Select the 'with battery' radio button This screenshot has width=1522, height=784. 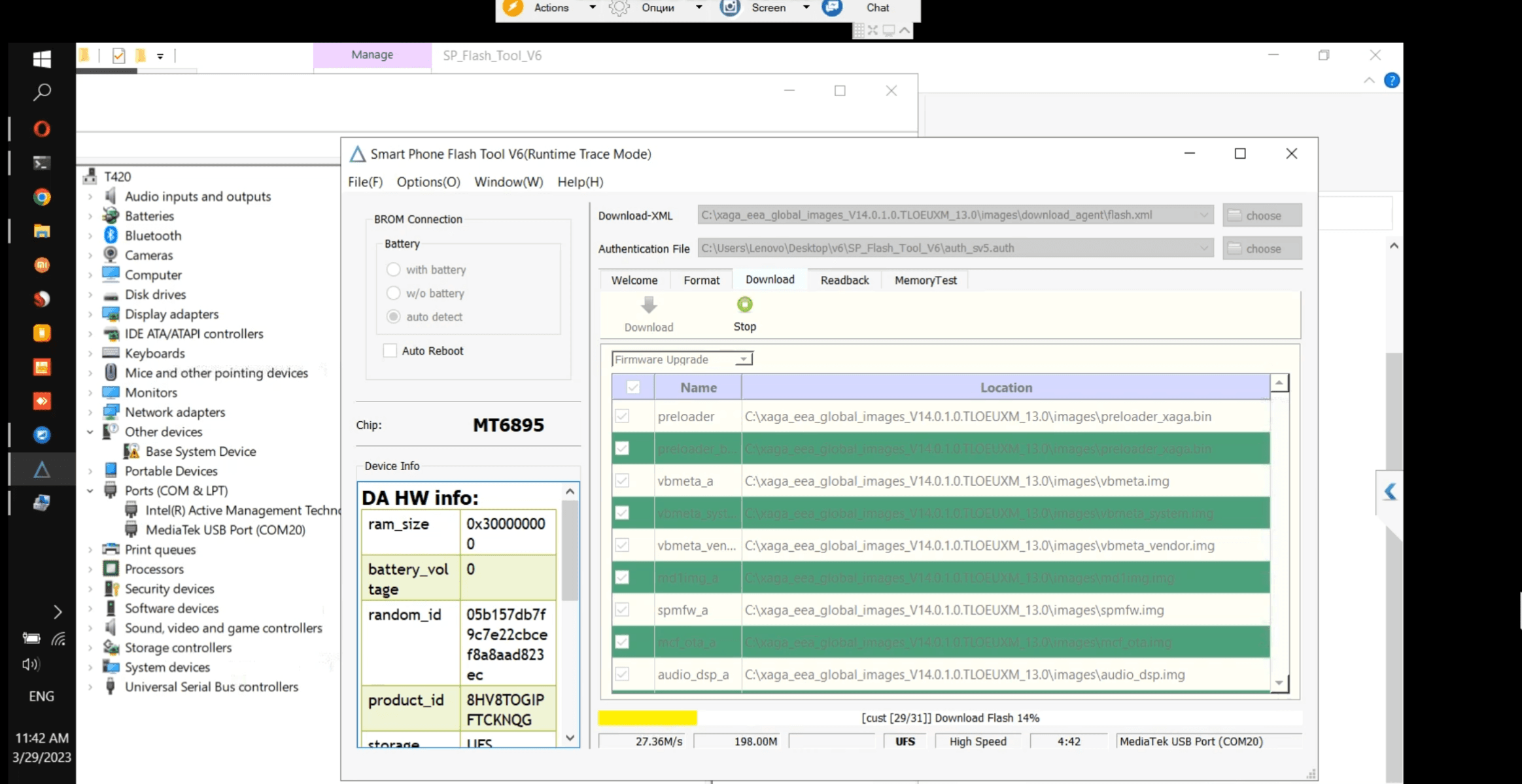click(x=393, y=269)
